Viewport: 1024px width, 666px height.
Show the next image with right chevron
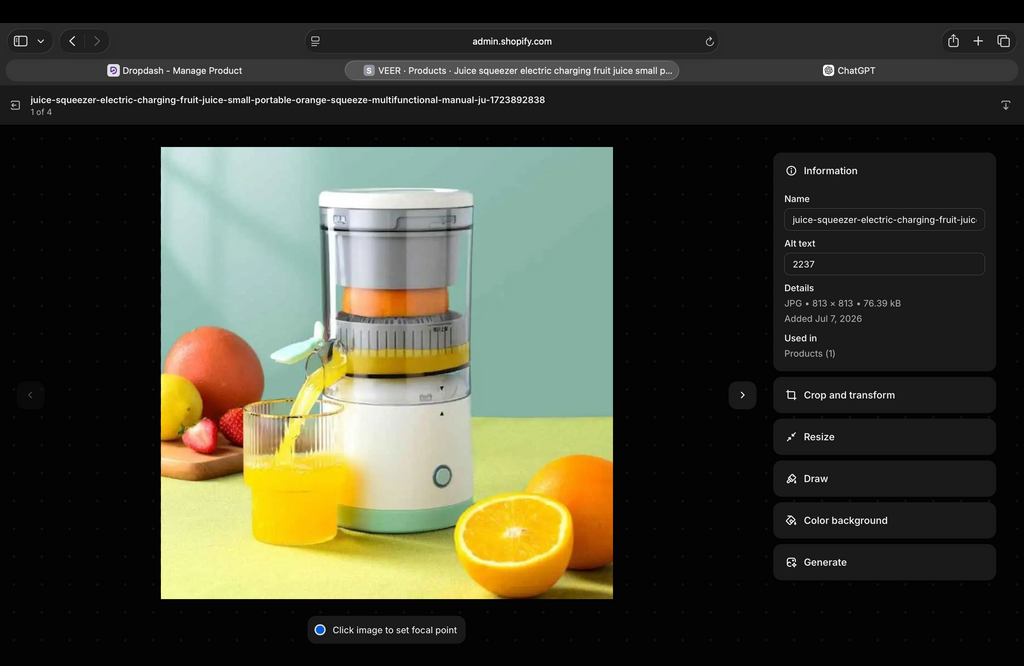(743, 395)
